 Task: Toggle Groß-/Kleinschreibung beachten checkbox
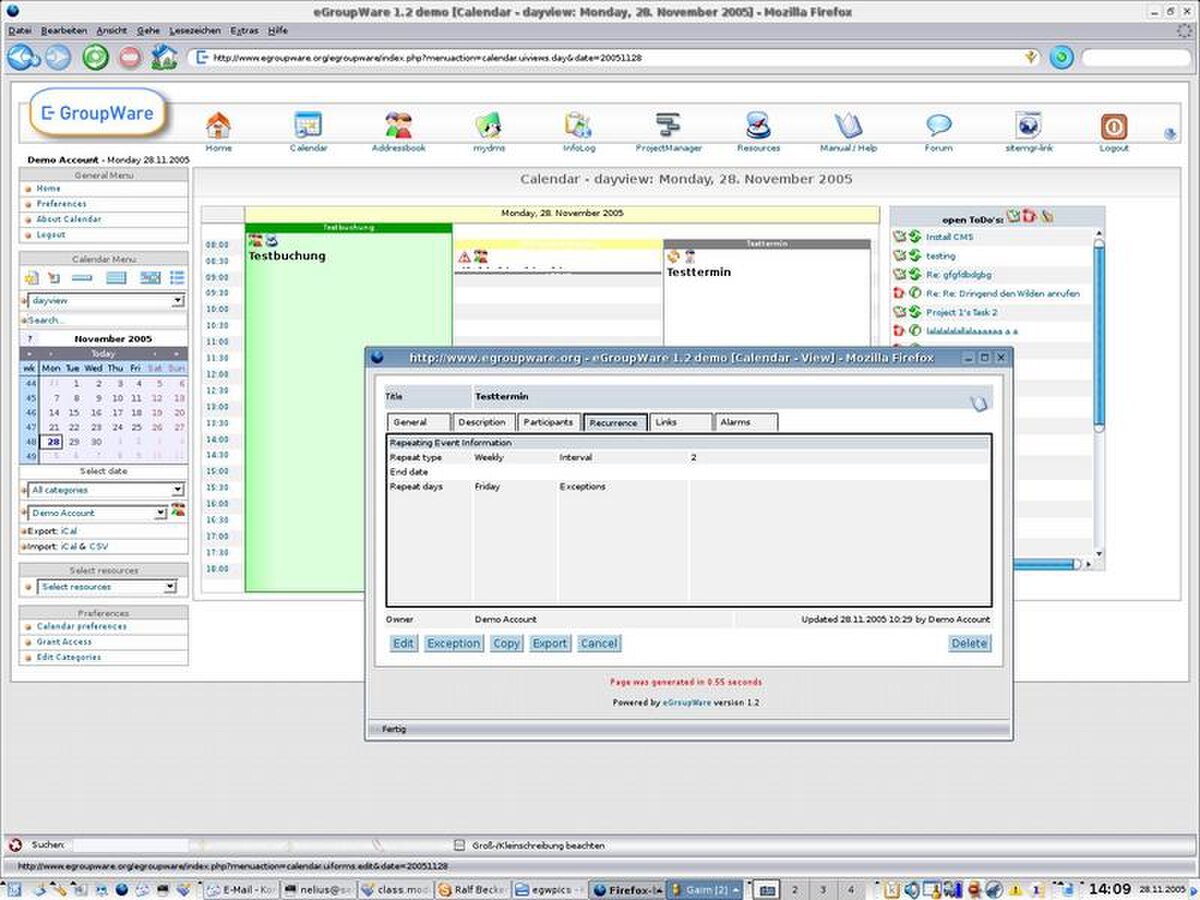460,845
